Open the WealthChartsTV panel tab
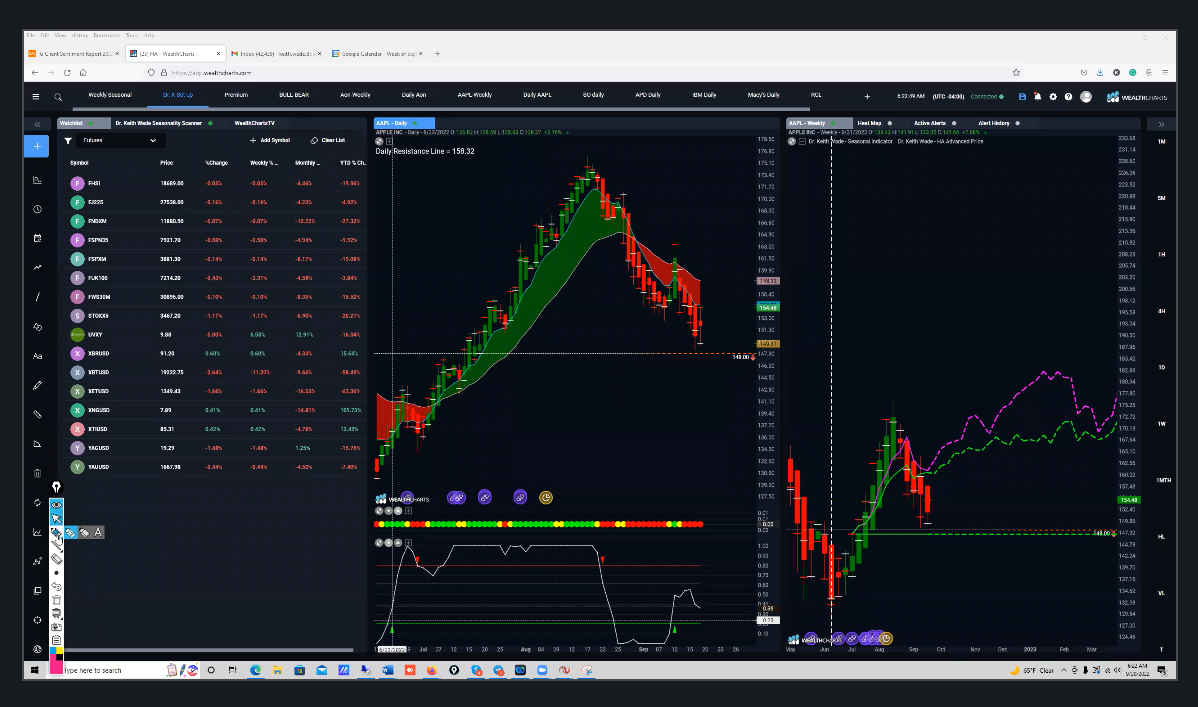This screenshot has height=707, width=1198. point(254,123)
